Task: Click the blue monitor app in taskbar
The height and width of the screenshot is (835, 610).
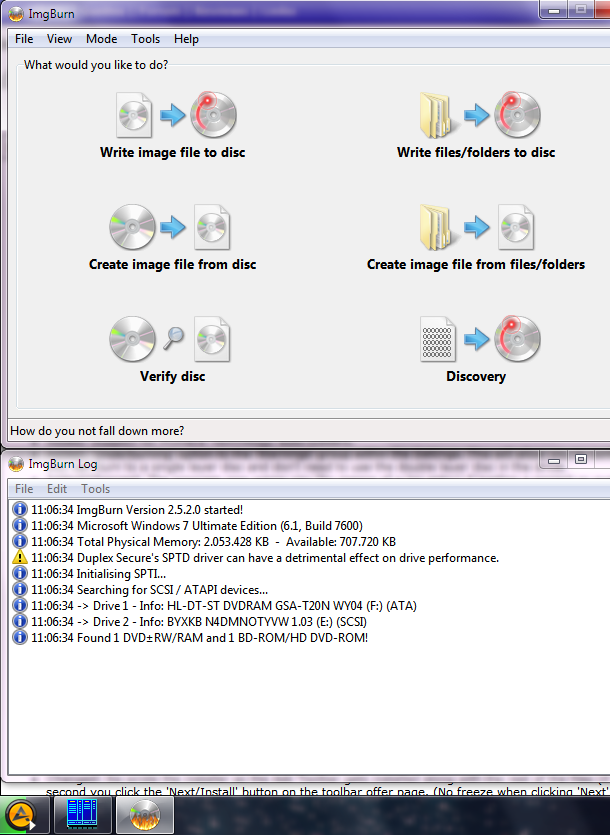Action: tap(84, 815)
